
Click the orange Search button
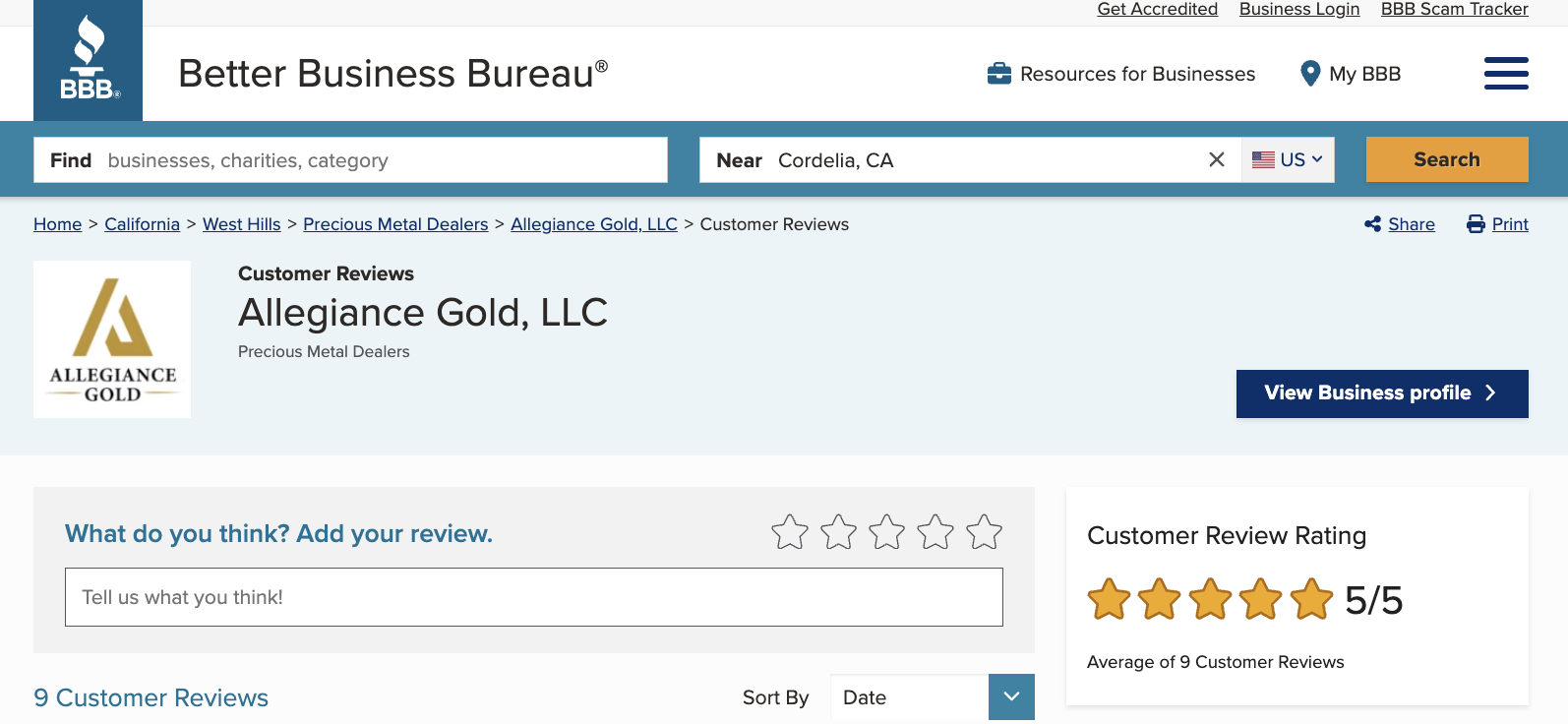tap(1447, 159)
